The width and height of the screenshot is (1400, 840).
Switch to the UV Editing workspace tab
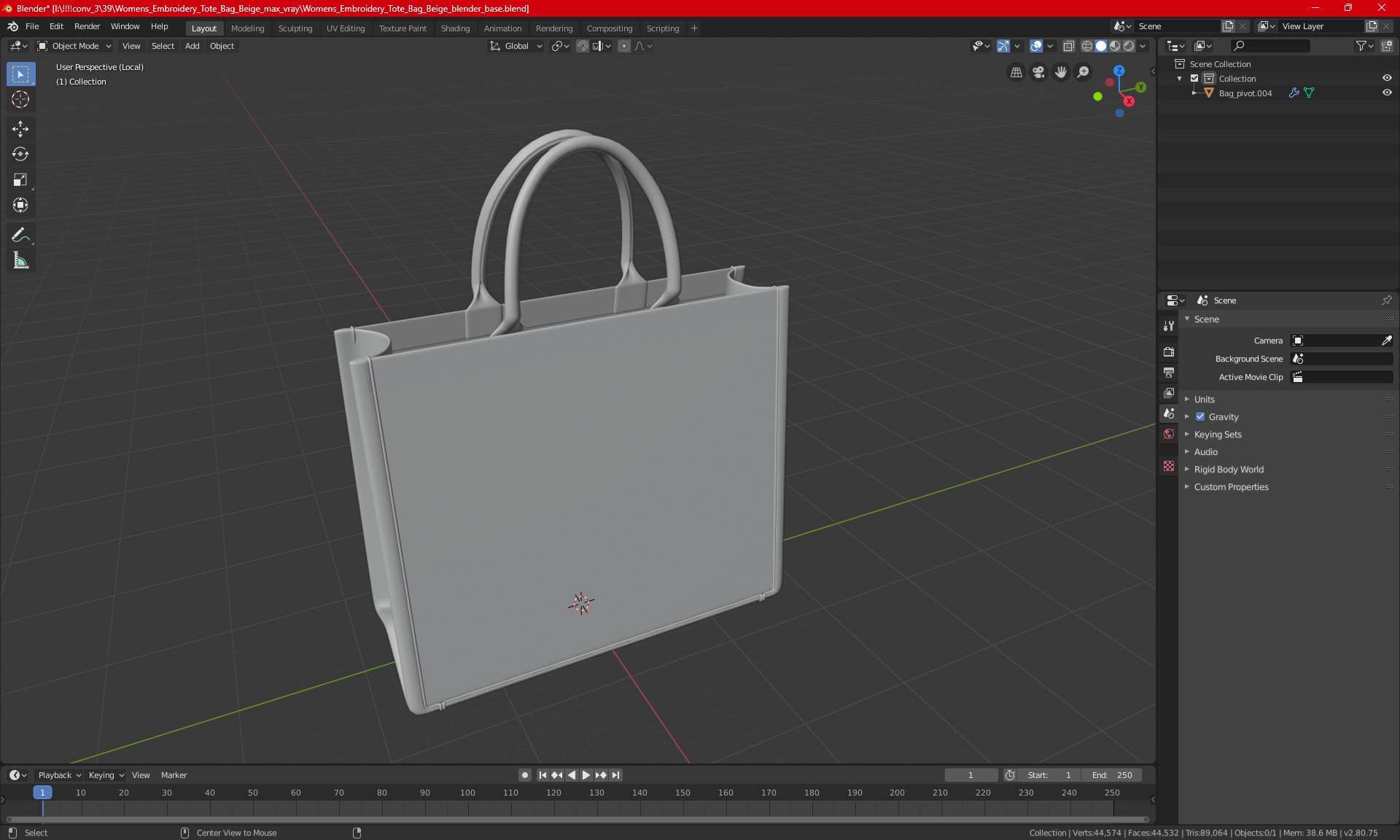(x=346, y=28)
